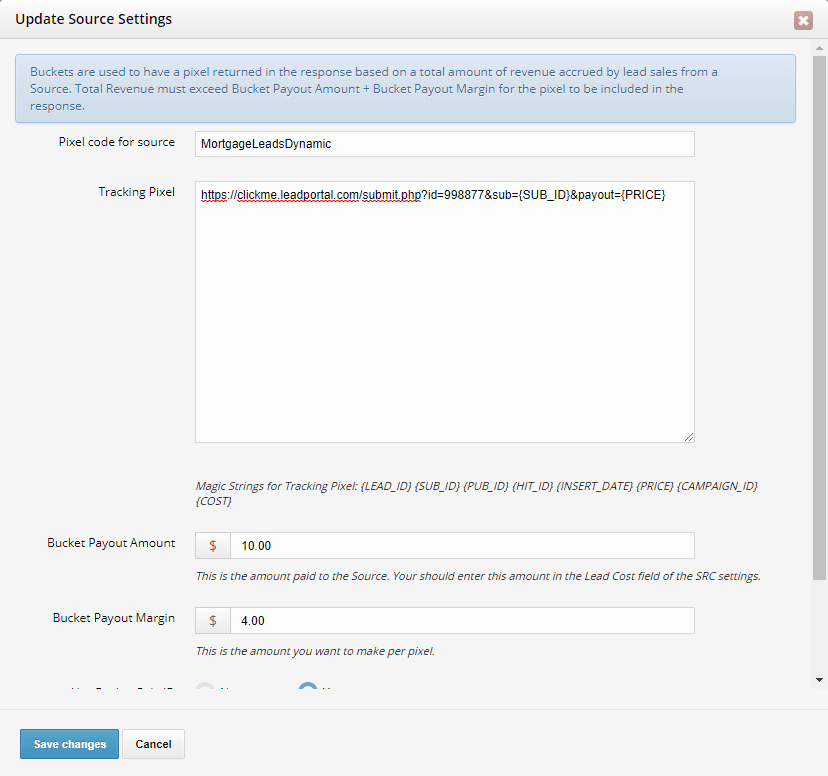Screen dimensions: 828x776
Task: Click the Pixel code for source field
Action: coord(445,144)
